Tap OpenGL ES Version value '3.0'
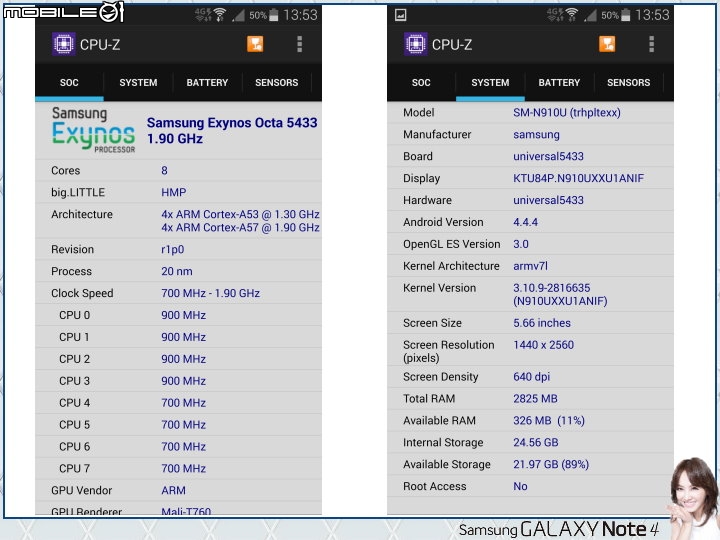The height and width of the screenshot is (540, 720). coord(521,244)
